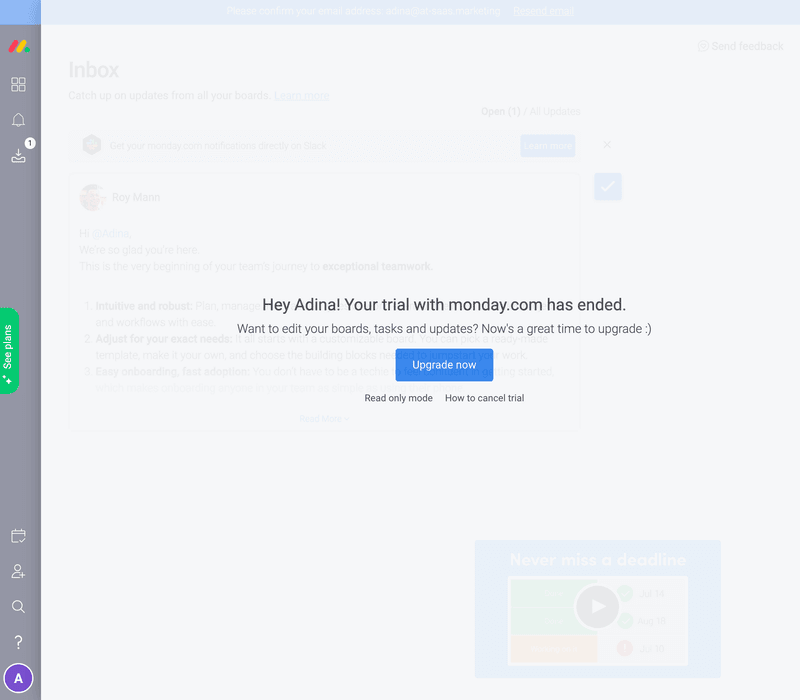Image resolution: width=800 pixels, height=700 pixels.
Task: Open My Week calendar icon
Action: tap(18, 537)
